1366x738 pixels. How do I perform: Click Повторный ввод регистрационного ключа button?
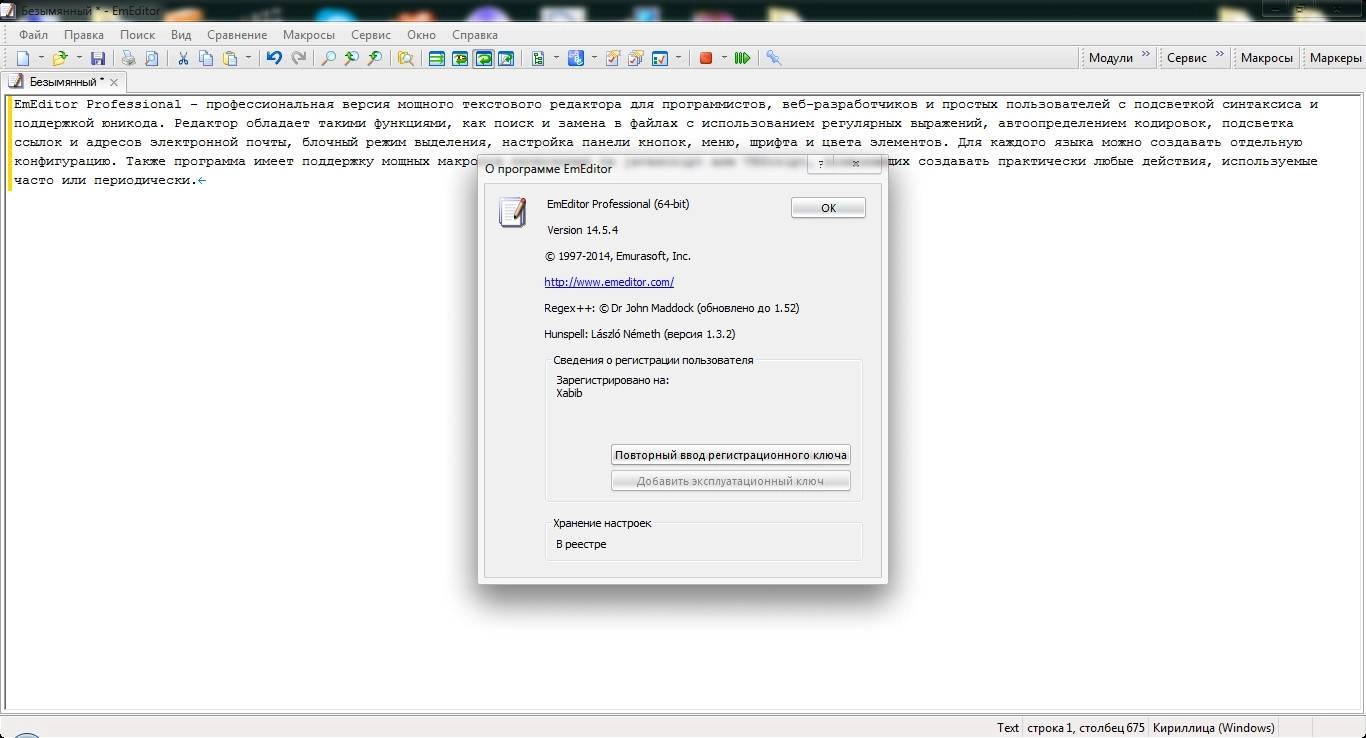pos(731,454)
